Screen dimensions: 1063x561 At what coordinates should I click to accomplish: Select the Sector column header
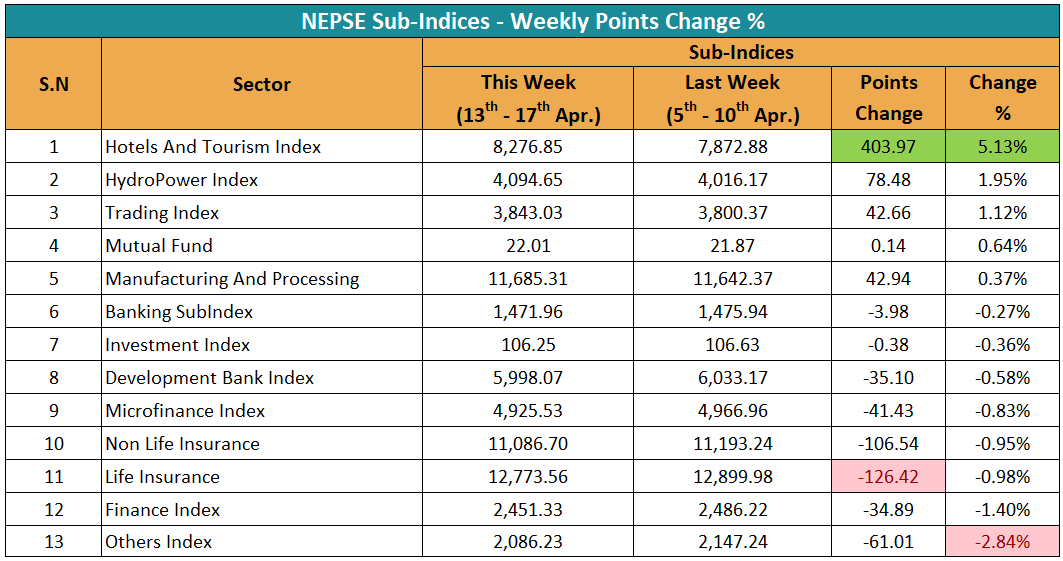pyautogui.click(x=262, y=85)
